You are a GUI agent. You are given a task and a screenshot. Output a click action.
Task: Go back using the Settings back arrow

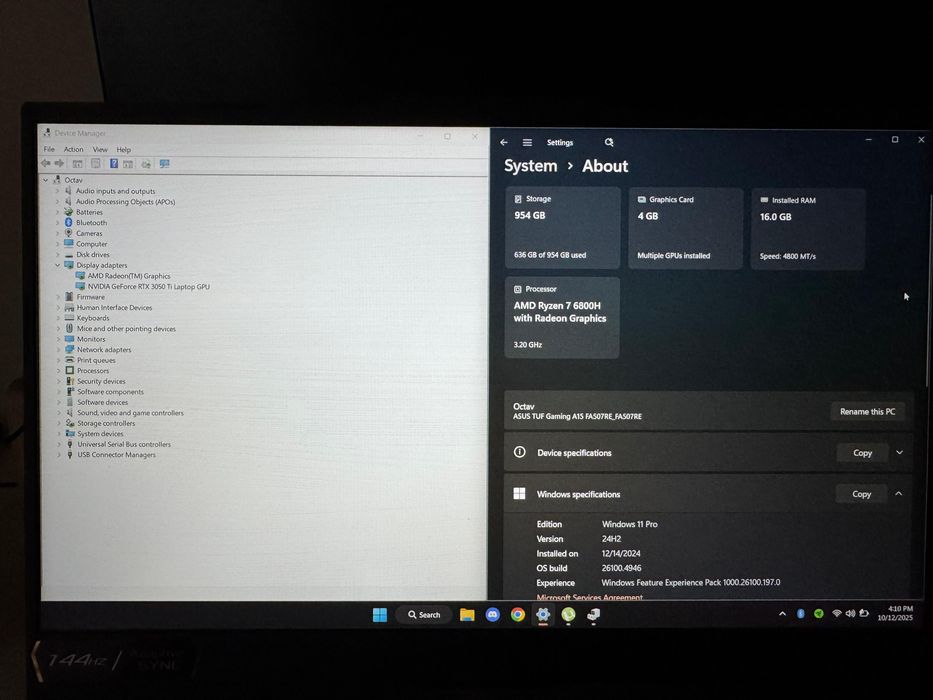tap(504, 143)
